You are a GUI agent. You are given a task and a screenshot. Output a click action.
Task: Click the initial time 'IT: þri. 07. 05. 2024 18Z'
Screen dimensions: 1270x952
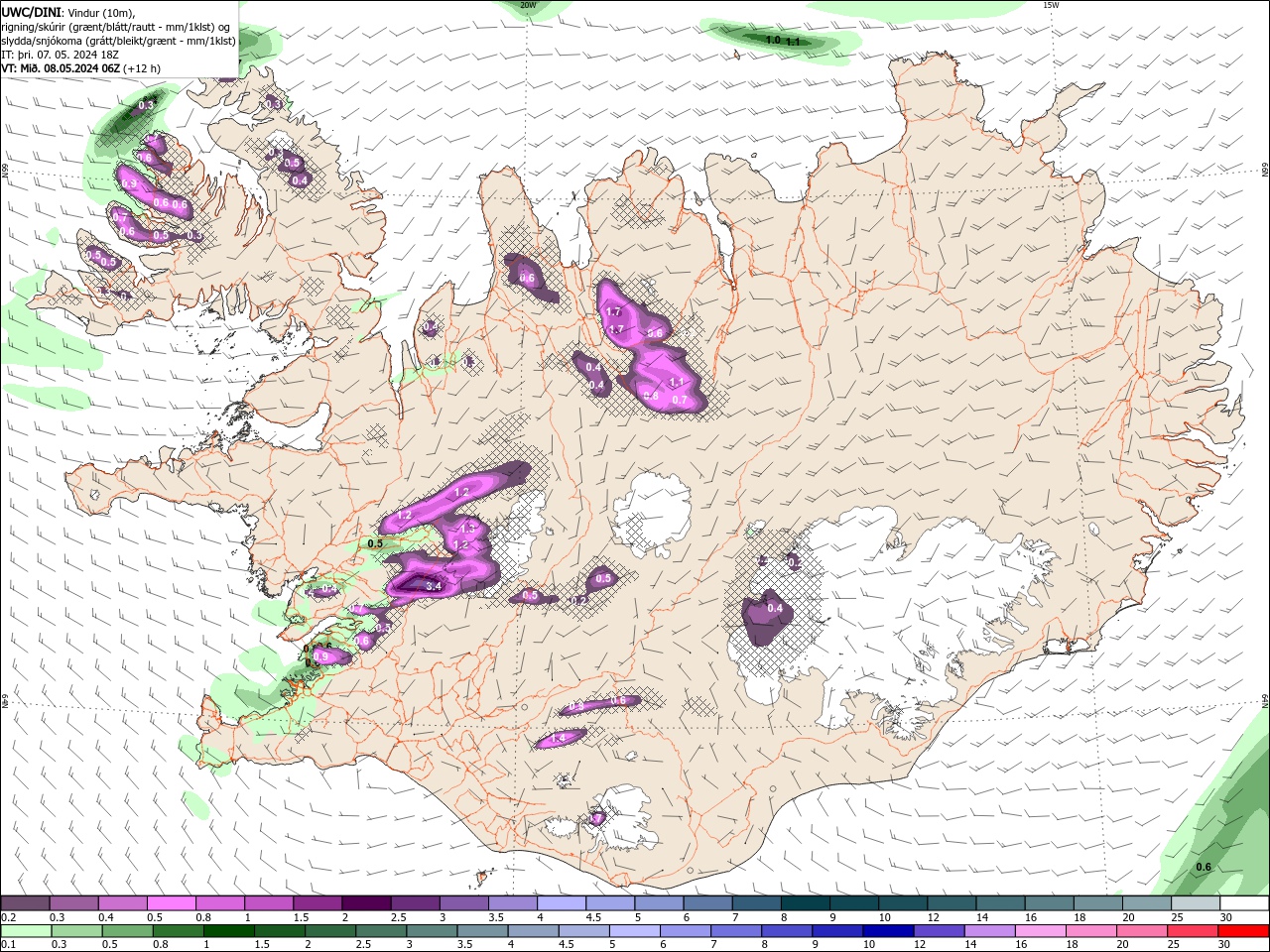(x=61, y=55)
